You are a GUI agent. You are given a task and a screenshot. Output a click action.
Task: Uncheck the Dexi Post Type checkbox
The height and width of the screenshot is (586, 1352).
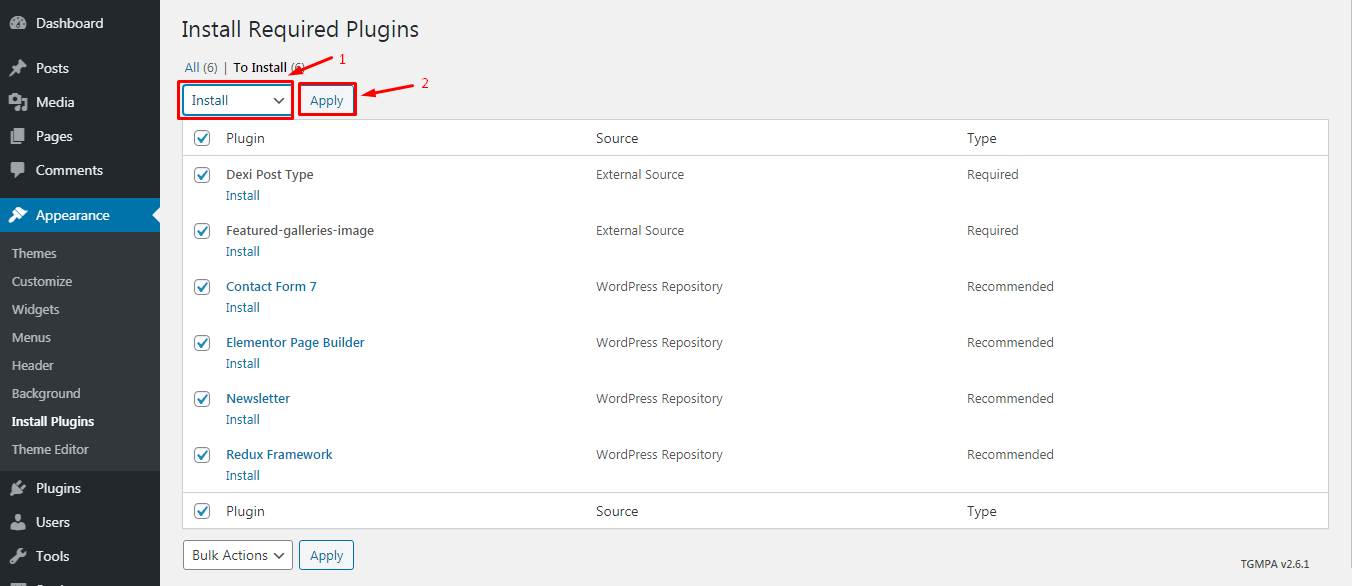(202, 175)
